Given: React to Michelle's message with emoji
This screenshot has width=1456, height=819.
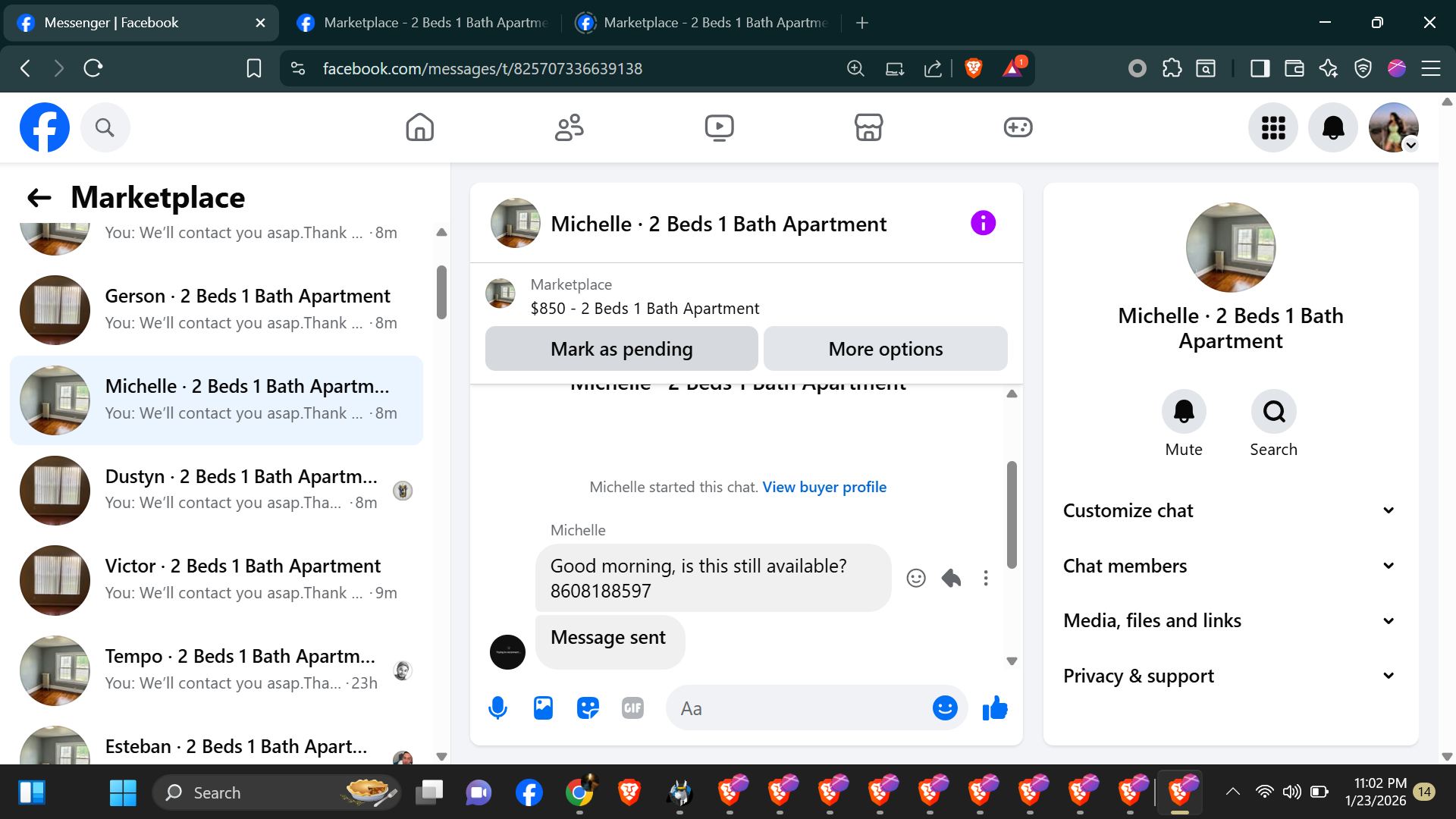Looking at the screenshot, I should (x=916, y=579).
